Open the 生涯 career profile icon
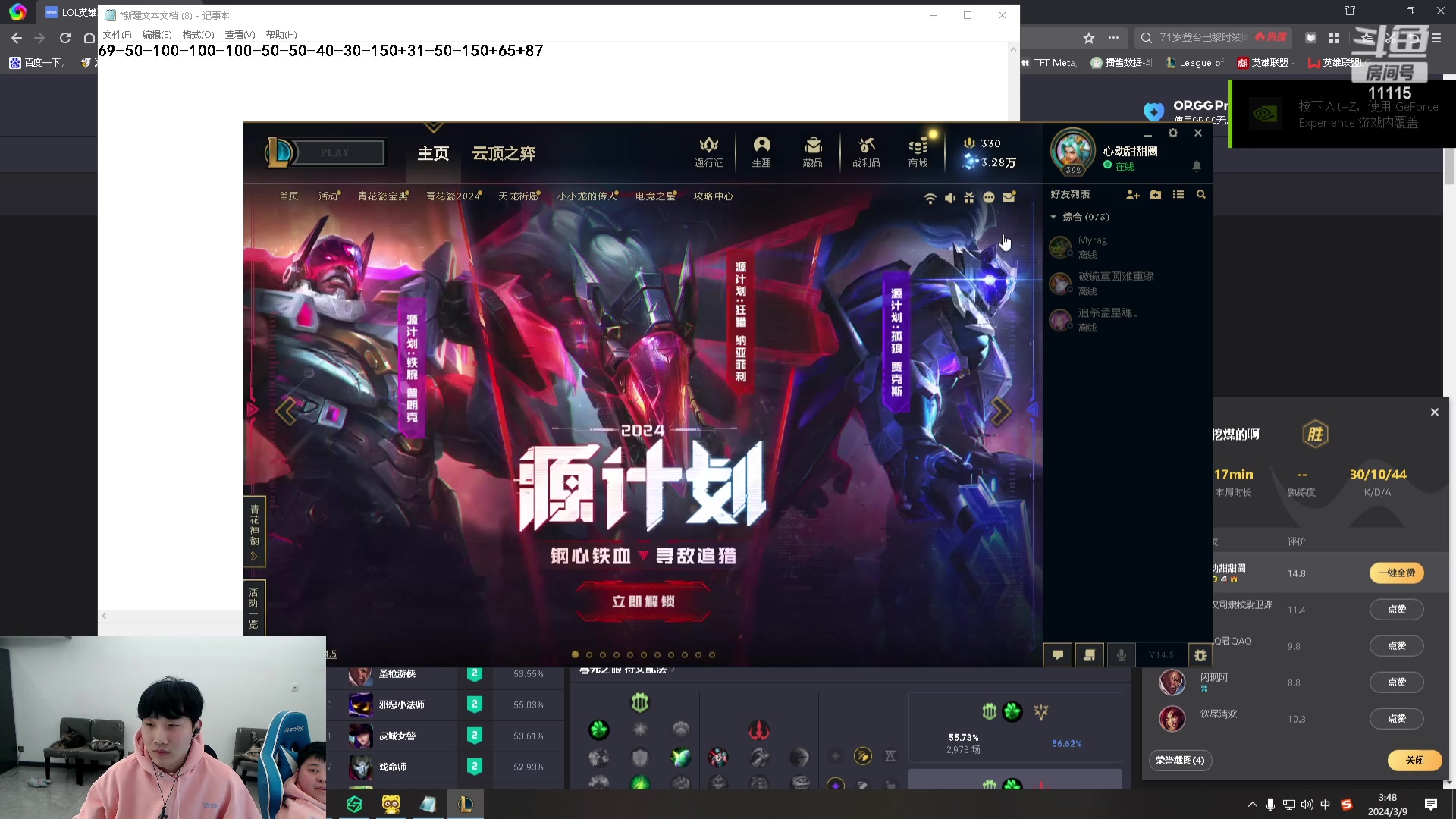Screen dimensions: 1456x819 [761, 152]
